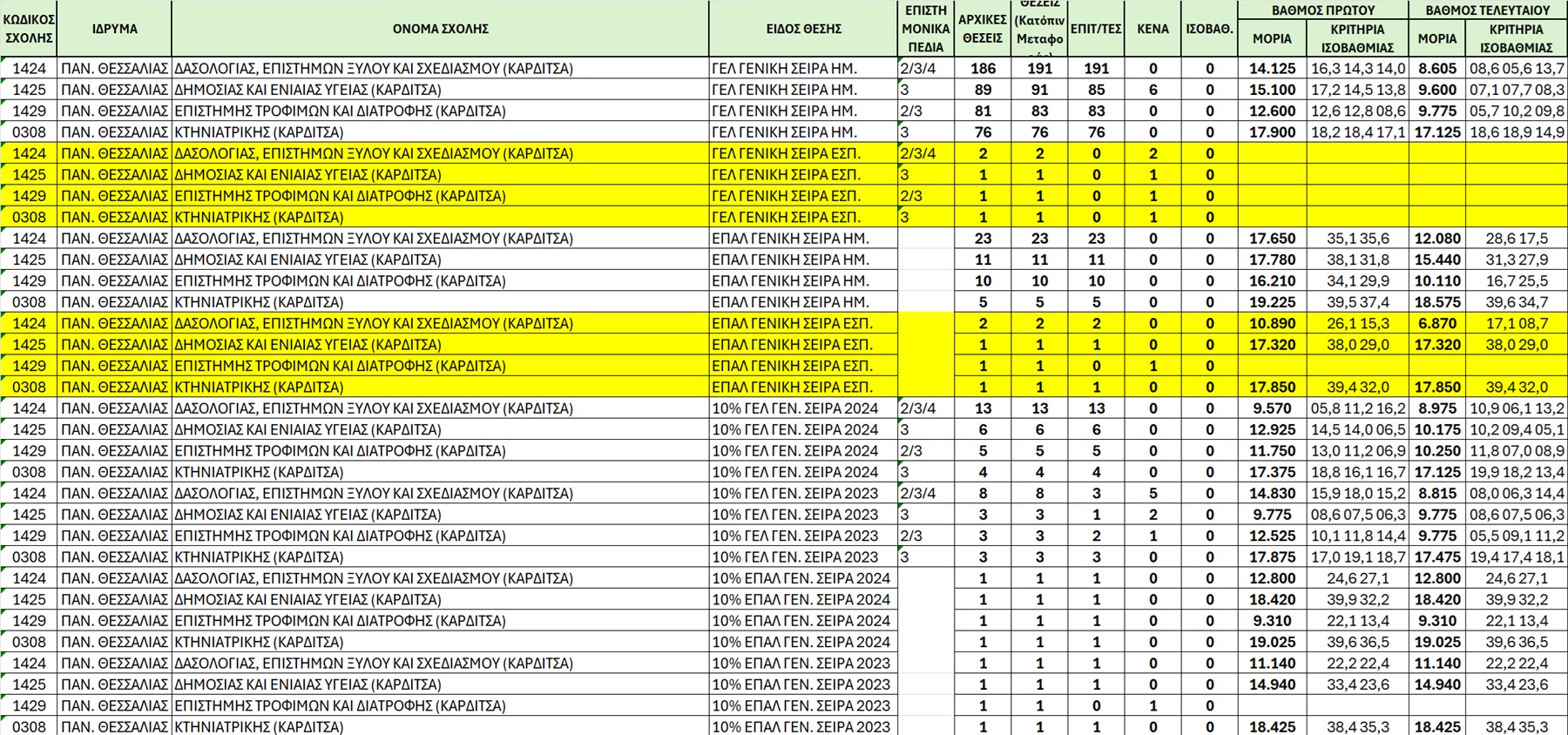Select the successful candidates cell 85
Screen dimensions: 1568x735
click(1096, 90)
